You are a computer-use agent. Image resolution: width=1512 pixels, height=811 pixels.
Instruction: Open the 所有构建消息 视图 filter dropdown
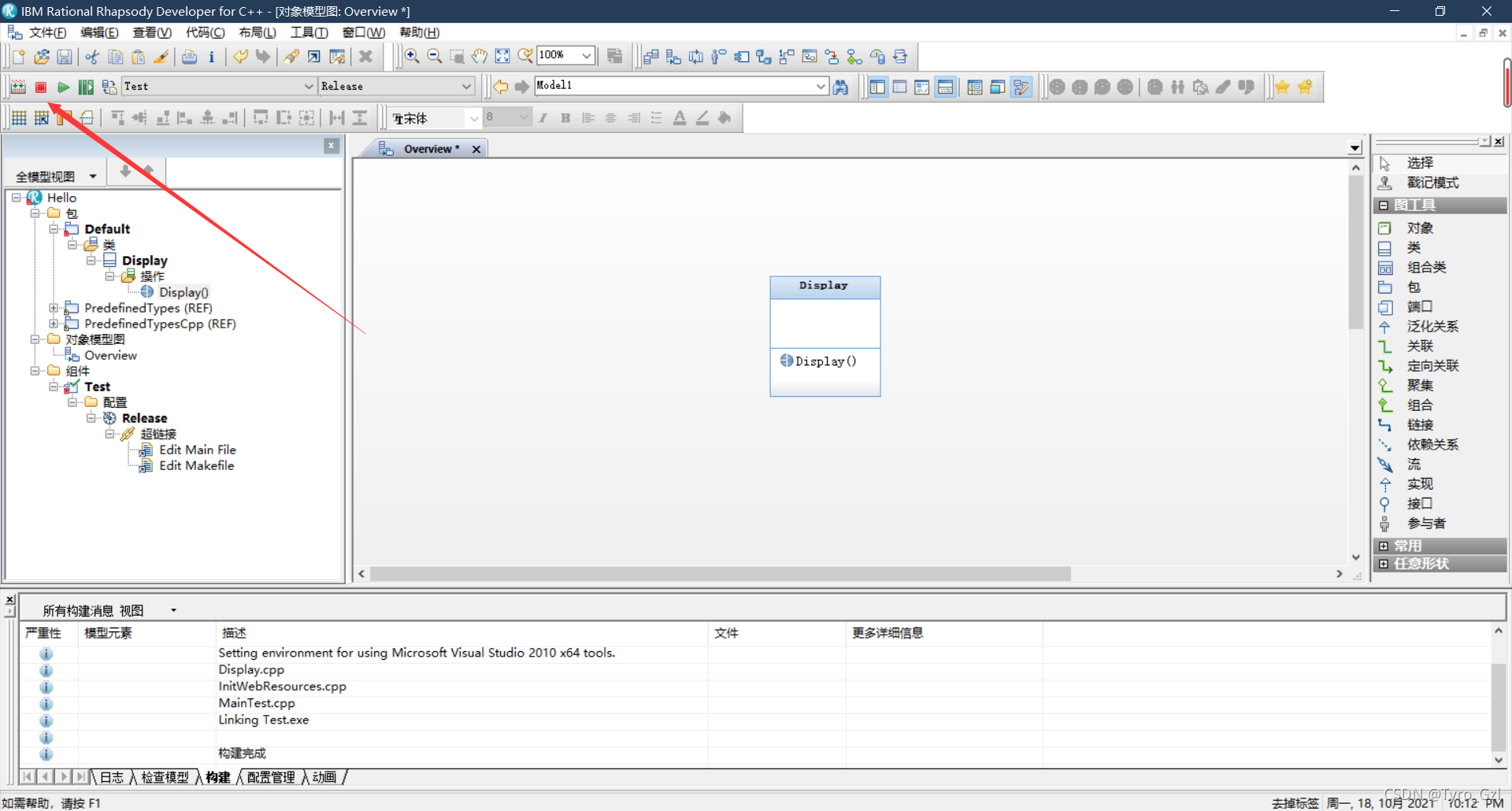(x=173, y=610)
